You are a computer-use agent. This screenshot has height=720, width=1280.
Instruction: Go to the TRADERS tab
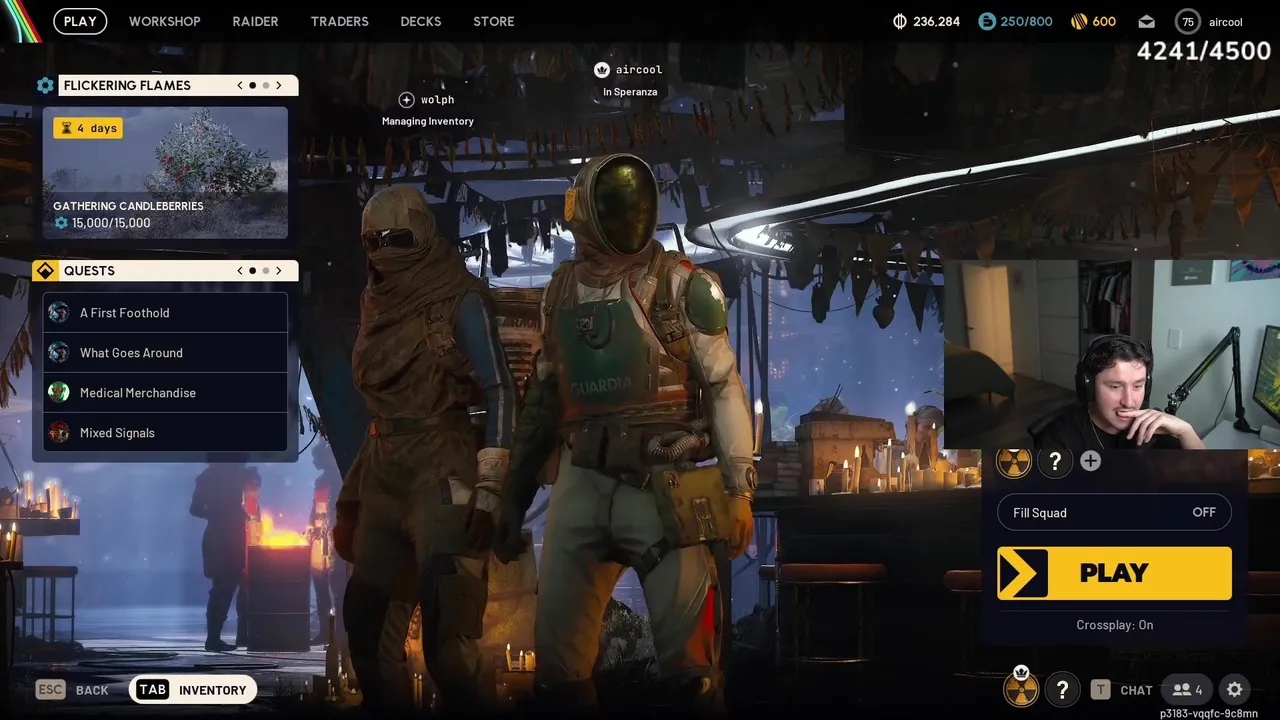point(339,21)
